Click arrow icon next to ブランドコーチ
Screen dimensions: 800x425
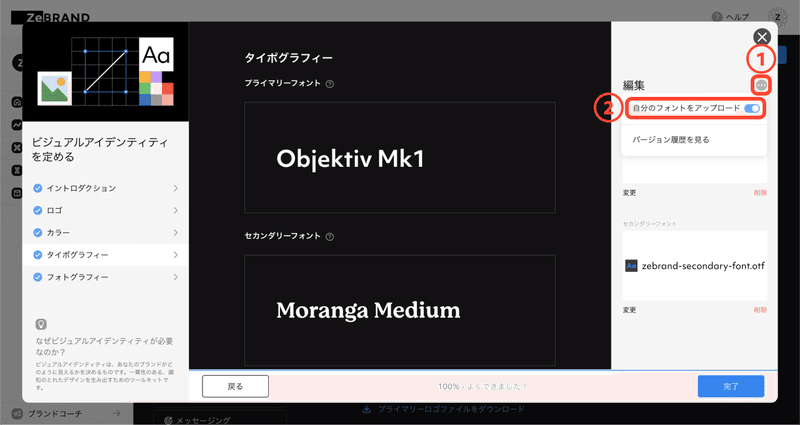[x=117, y=413]
